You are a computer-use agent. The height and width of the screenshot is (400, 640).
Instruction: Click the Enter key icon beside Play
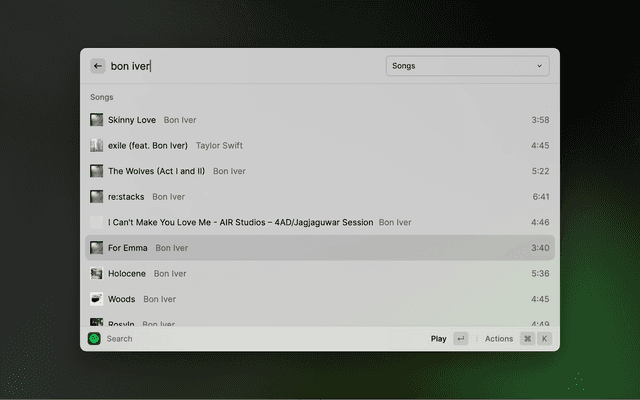coord(460,339)
